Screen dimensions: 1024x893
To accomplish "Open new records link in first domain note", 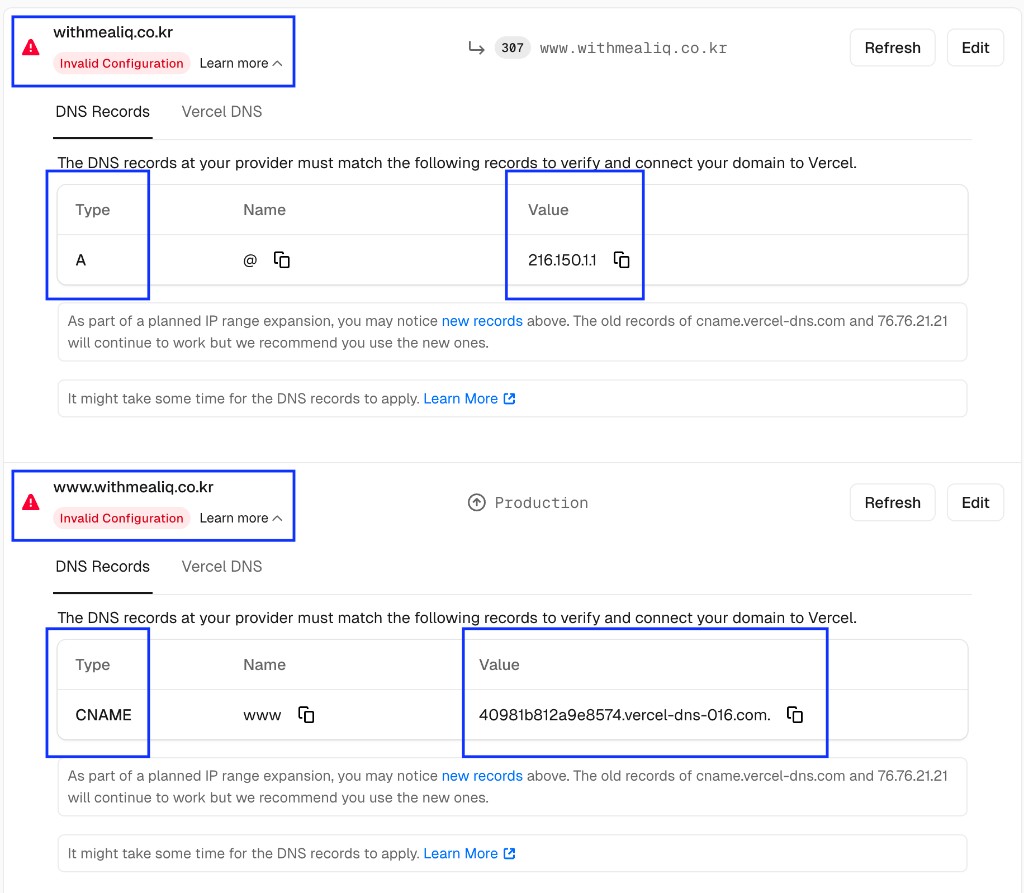I will pyautogui.click(x=482, y=321).
